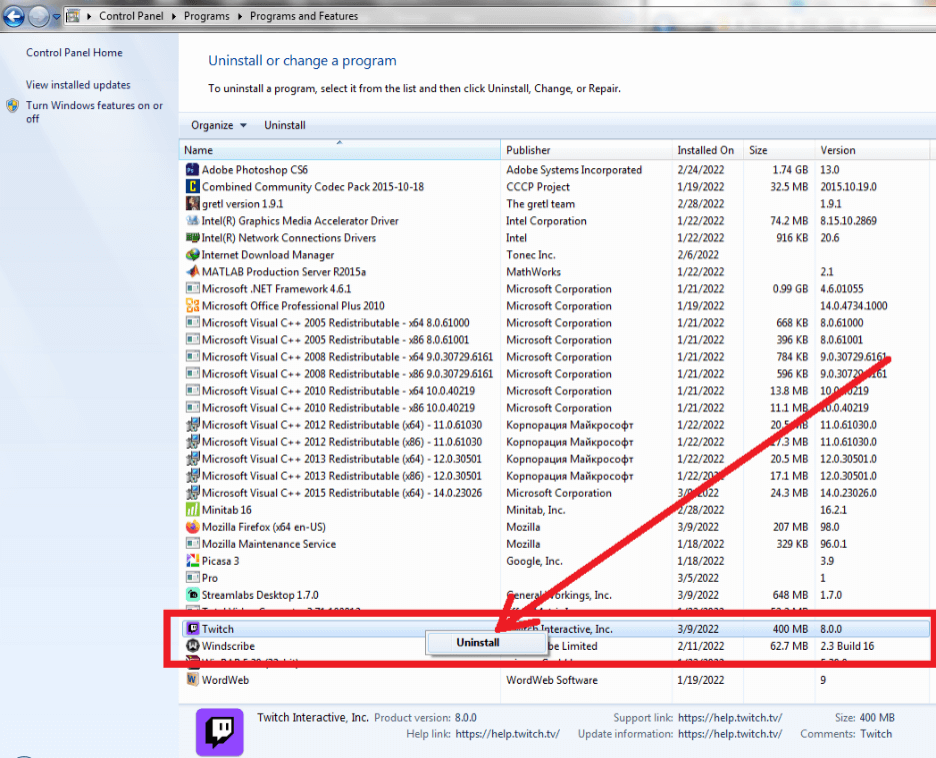Click the Streamlabs Desktop 1.7.0 icon
The image size is (936, 758).
[192, 595]
